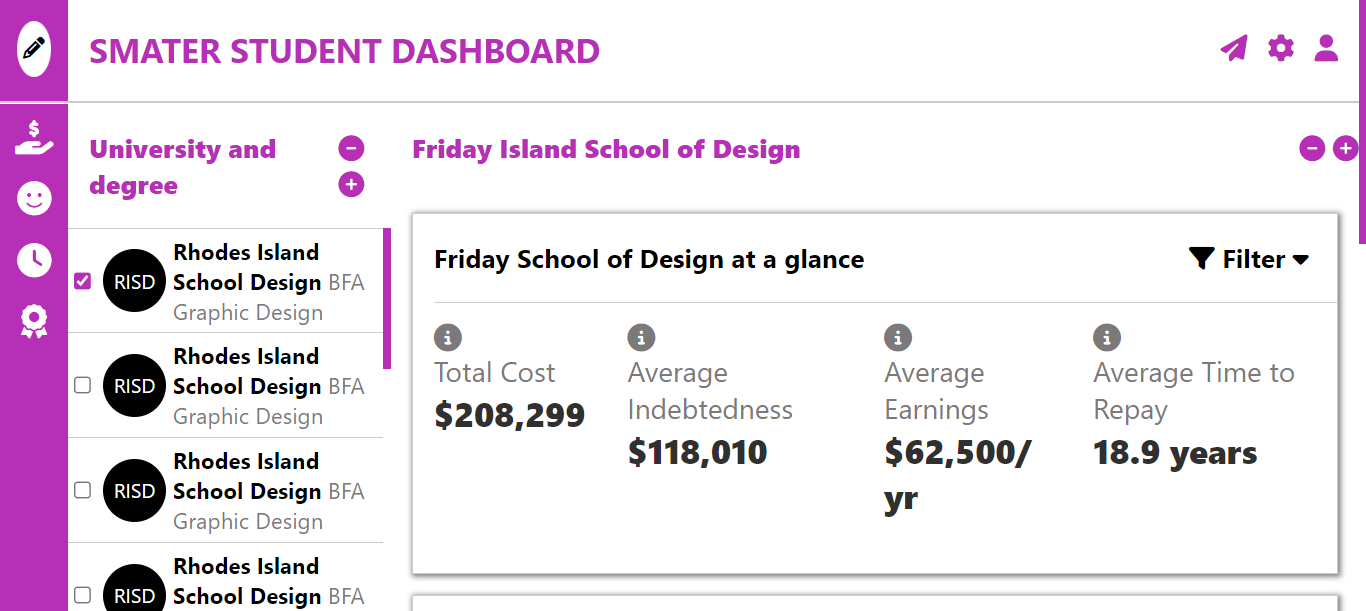The height and width of the screenshot is (611, 1366).
Task: Send via the paper plane icon
Action: 1234,48
